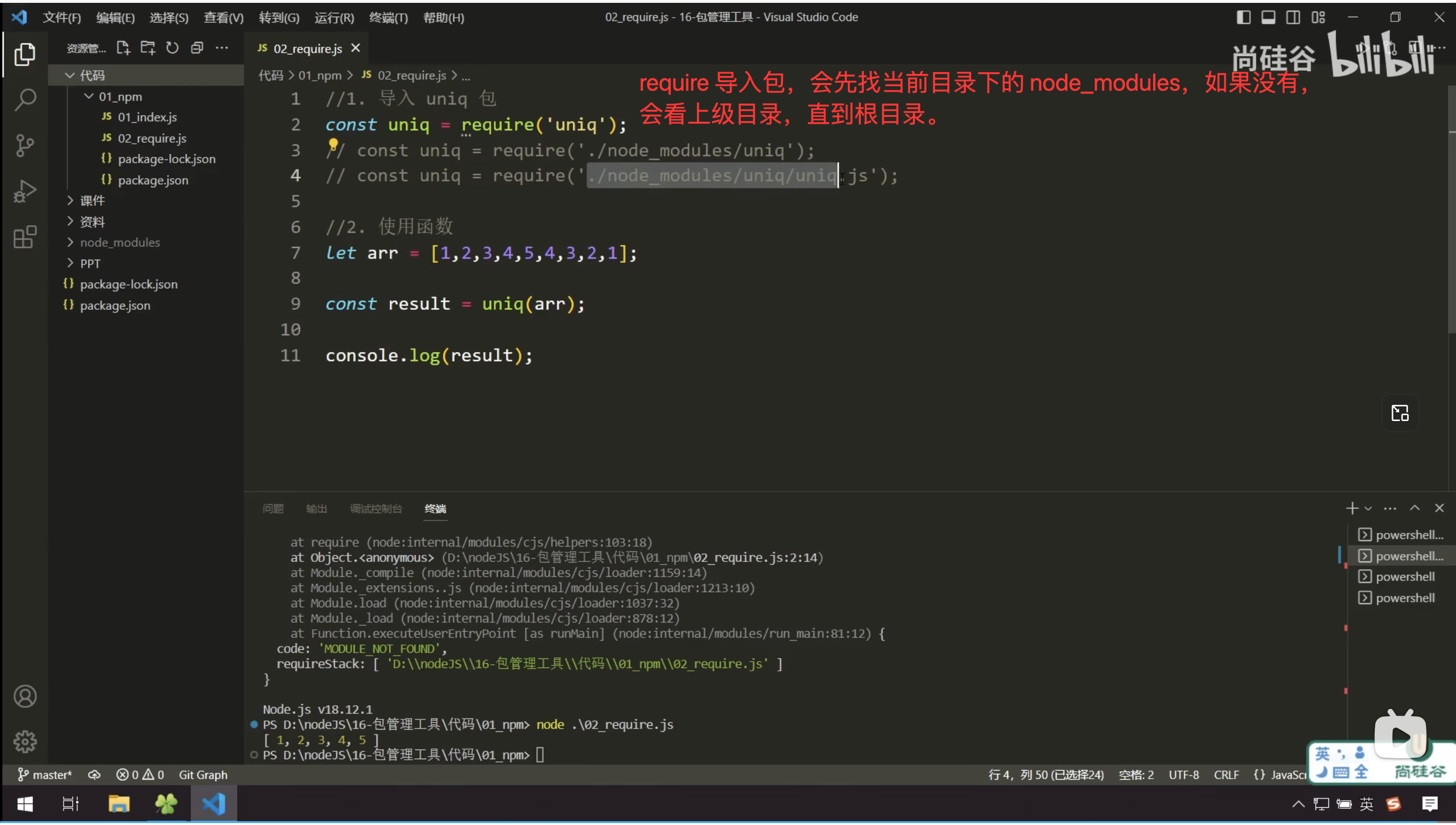The width and height of the screenshot is (1456, 825).
Task: Click the Git Graph status bar button
Action: pos(203,774)
